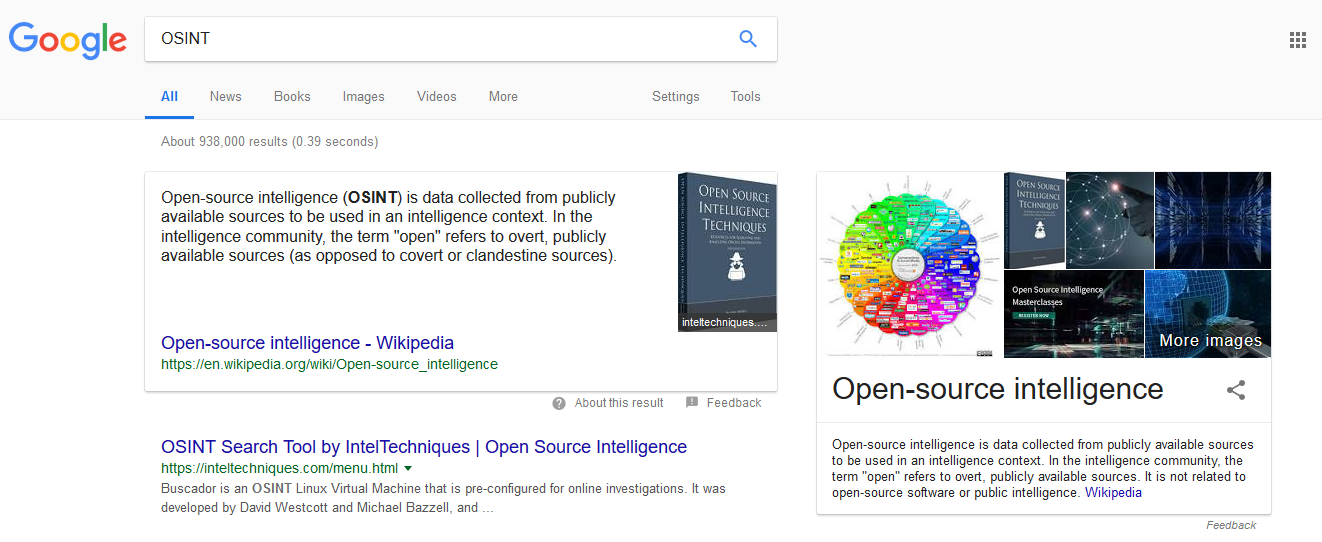Open the colorful social media wheel image

point(909,264)
